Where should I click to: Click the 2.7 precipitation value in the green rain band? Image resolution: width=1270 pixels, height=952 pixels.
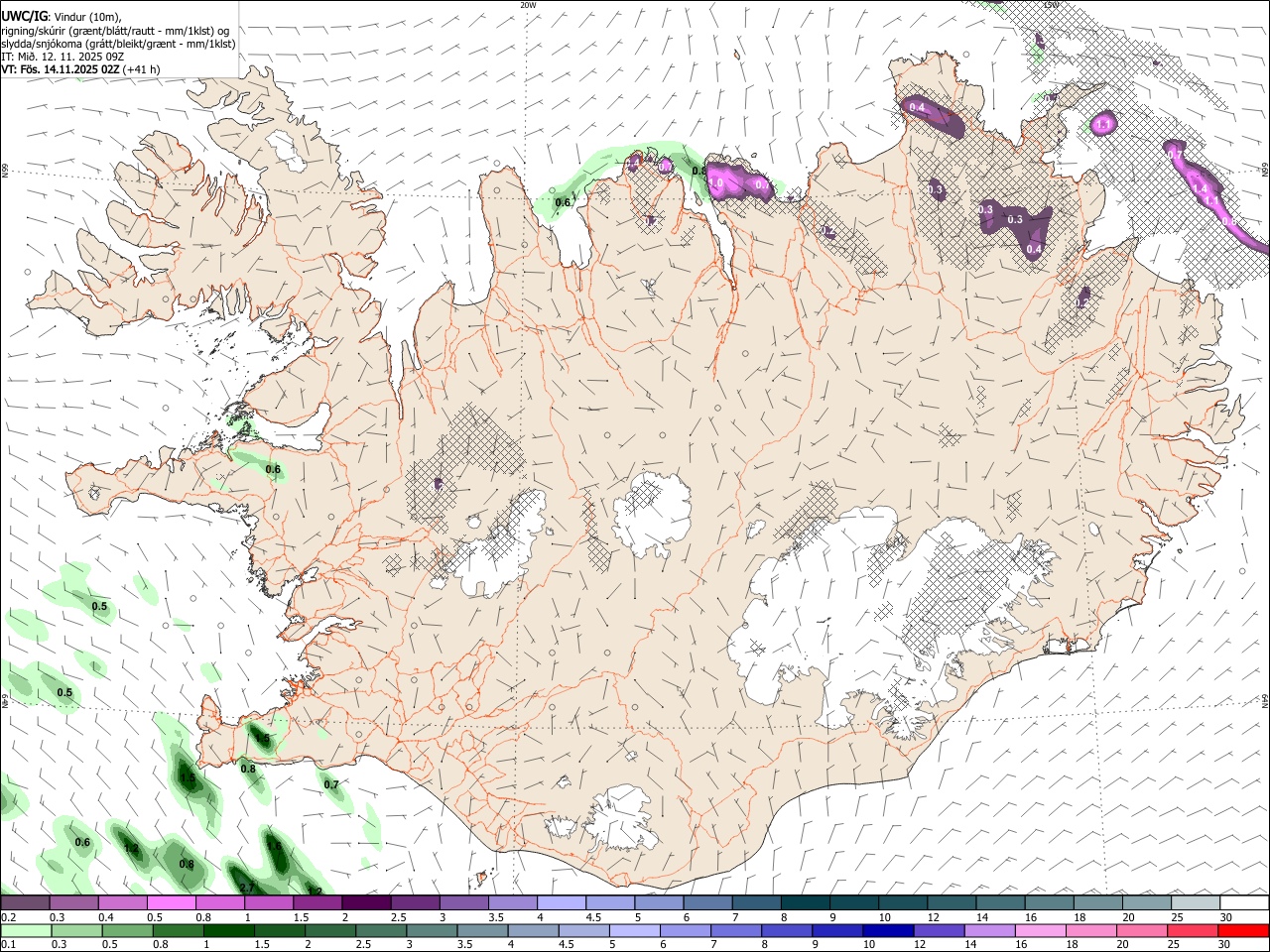coord(247,887)
